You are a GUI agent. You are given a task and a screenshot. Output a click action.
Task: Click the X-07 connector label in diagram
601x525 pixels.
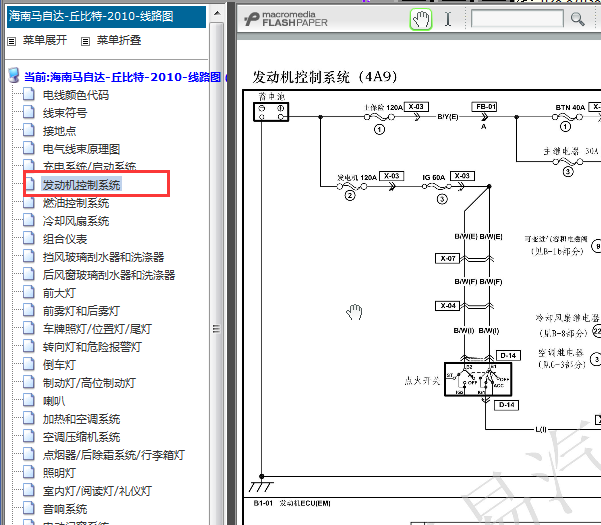pyautogui.click(x=448, y=259)
